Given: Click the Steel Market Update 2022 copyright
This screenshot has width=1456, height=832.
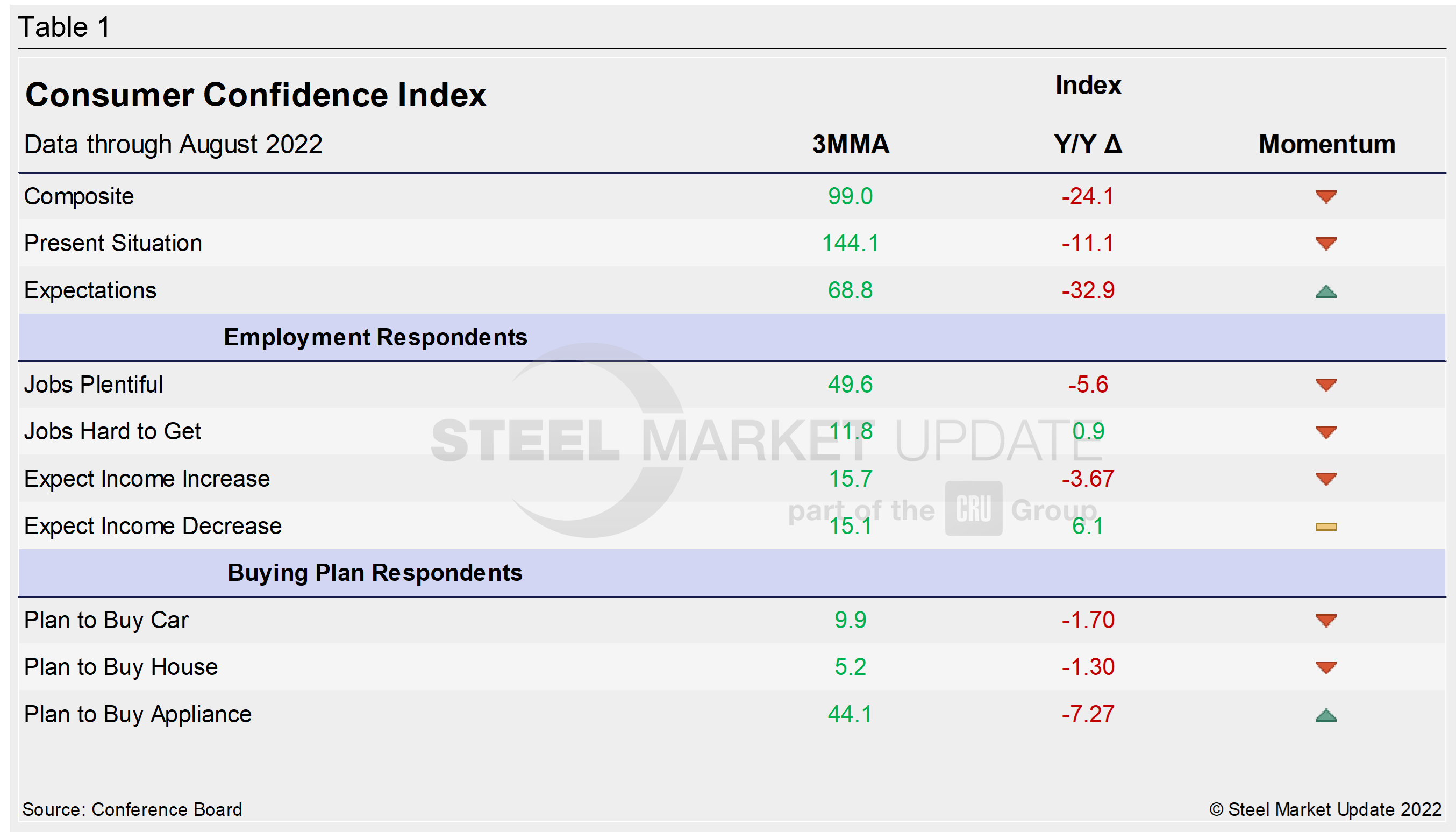Looking at the screenshot, I should tap(1325, 809).
